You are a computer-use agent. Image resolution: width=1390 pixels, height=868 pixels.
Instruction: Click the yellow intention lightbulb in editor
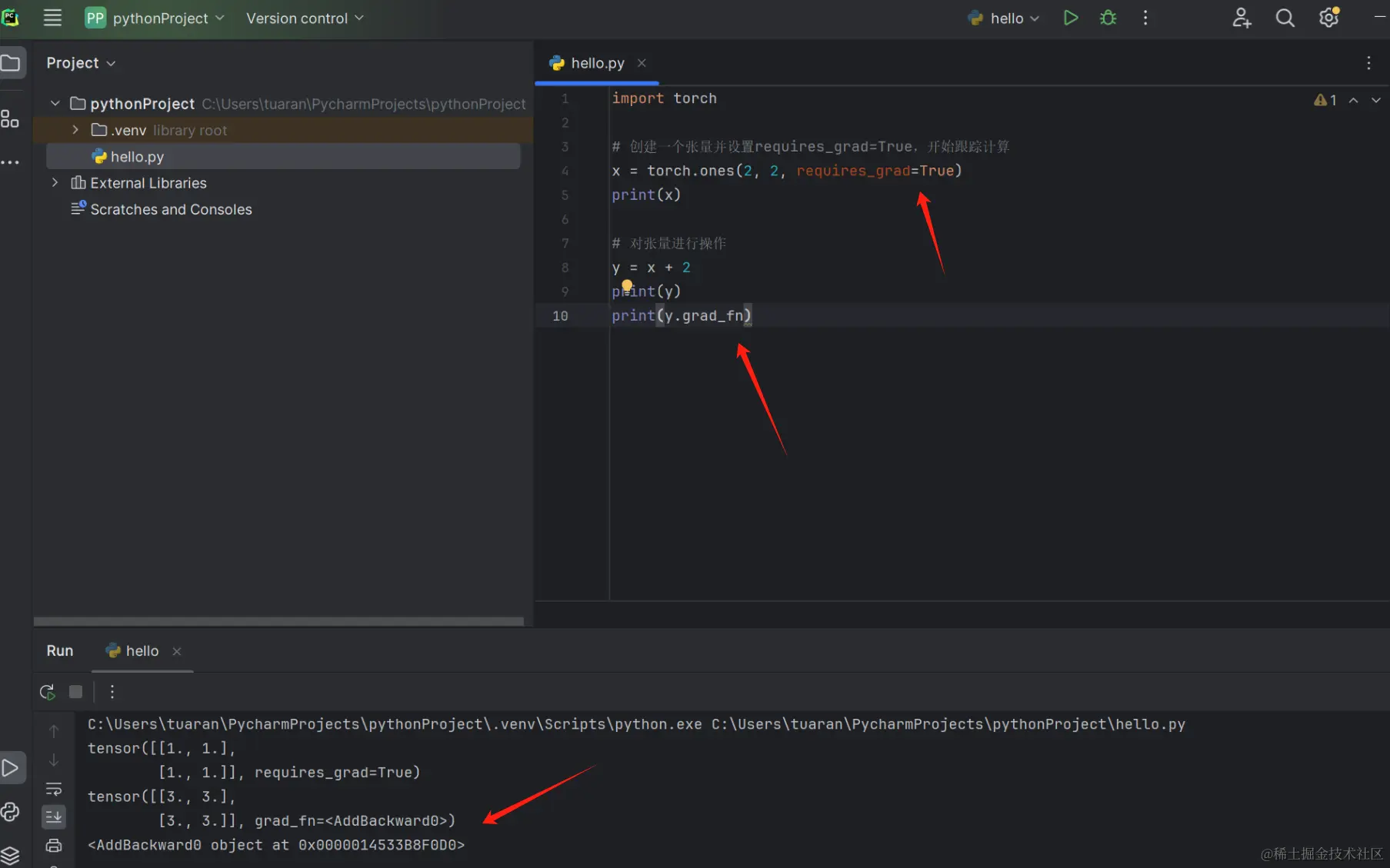[627, 285]
